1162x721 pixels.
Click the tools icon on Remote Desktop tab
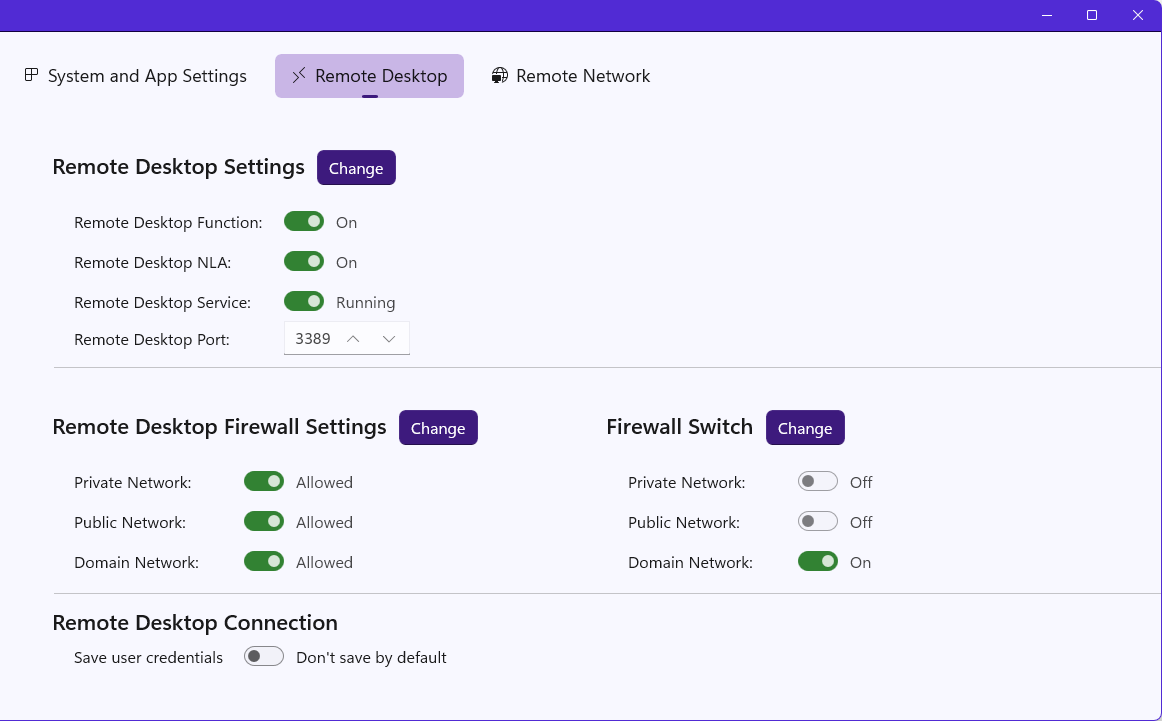[297, 75]
